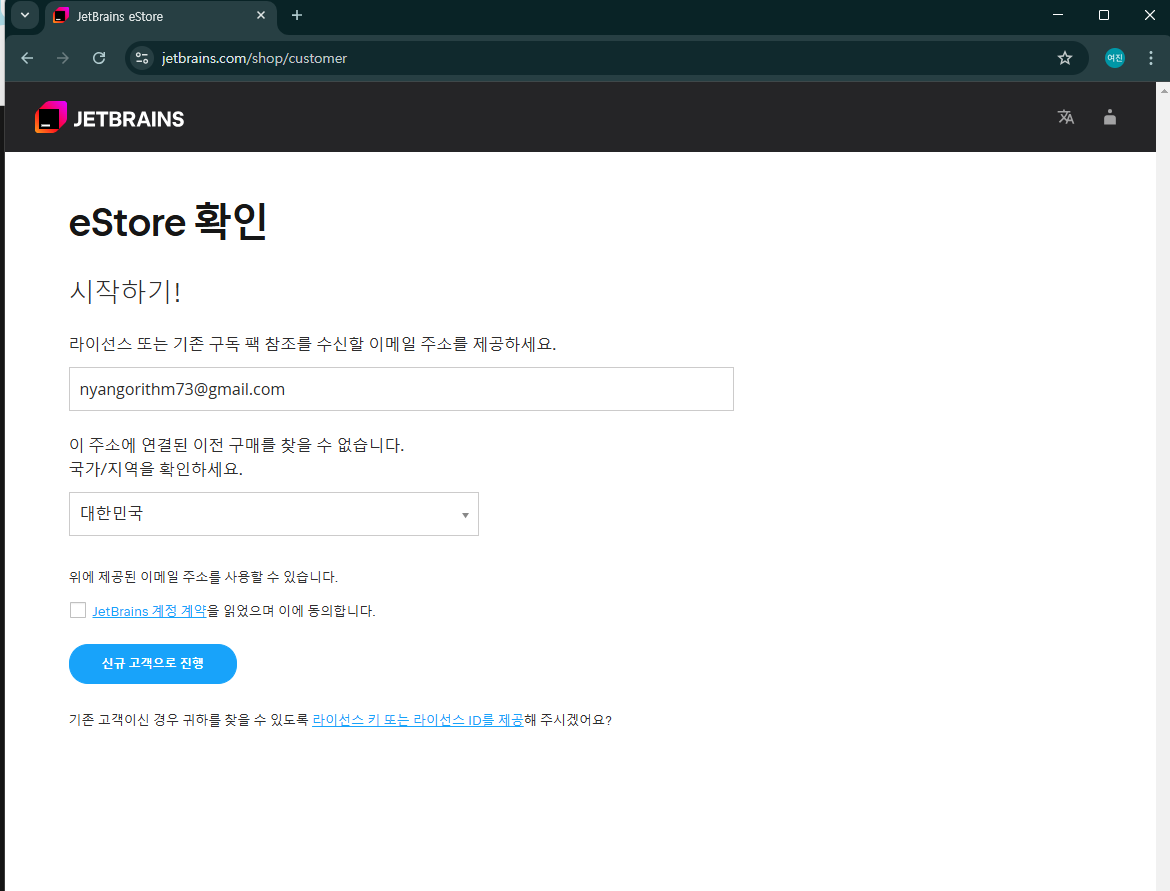Image resolution: width=1170 pixels, height=891 pixels.
Task: Open Chrome three-dot menu
Action: (x=1151, y=58)
